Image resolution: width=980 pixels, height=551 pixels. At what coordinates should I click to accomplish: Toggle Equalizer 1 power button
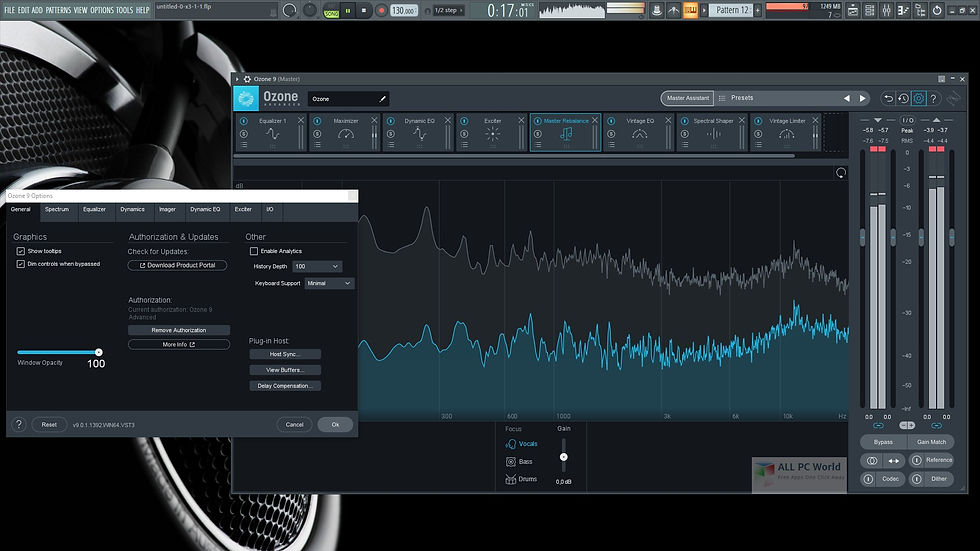[244, 121]
